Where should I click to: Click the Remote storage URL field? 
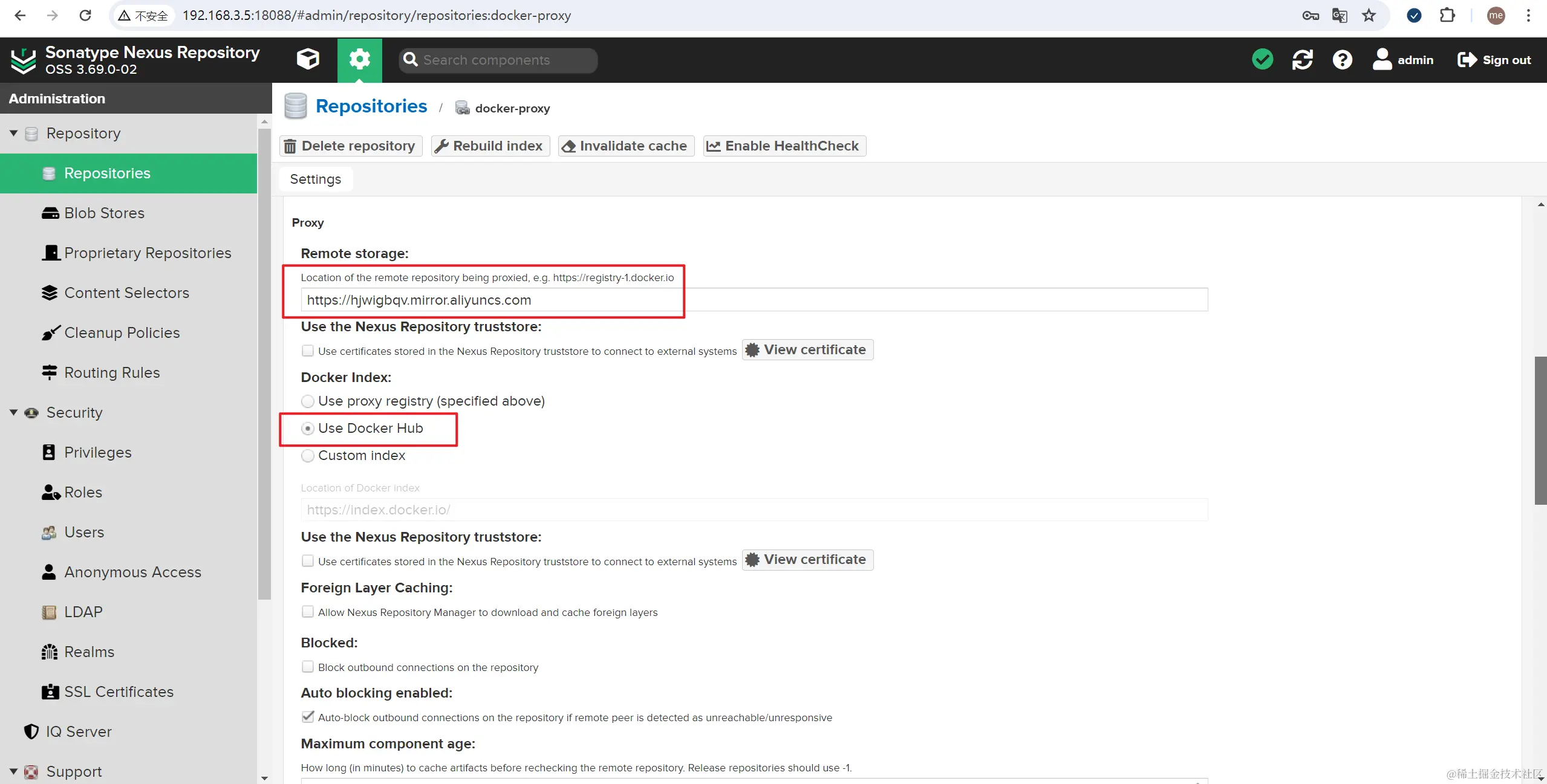point(754,300)
